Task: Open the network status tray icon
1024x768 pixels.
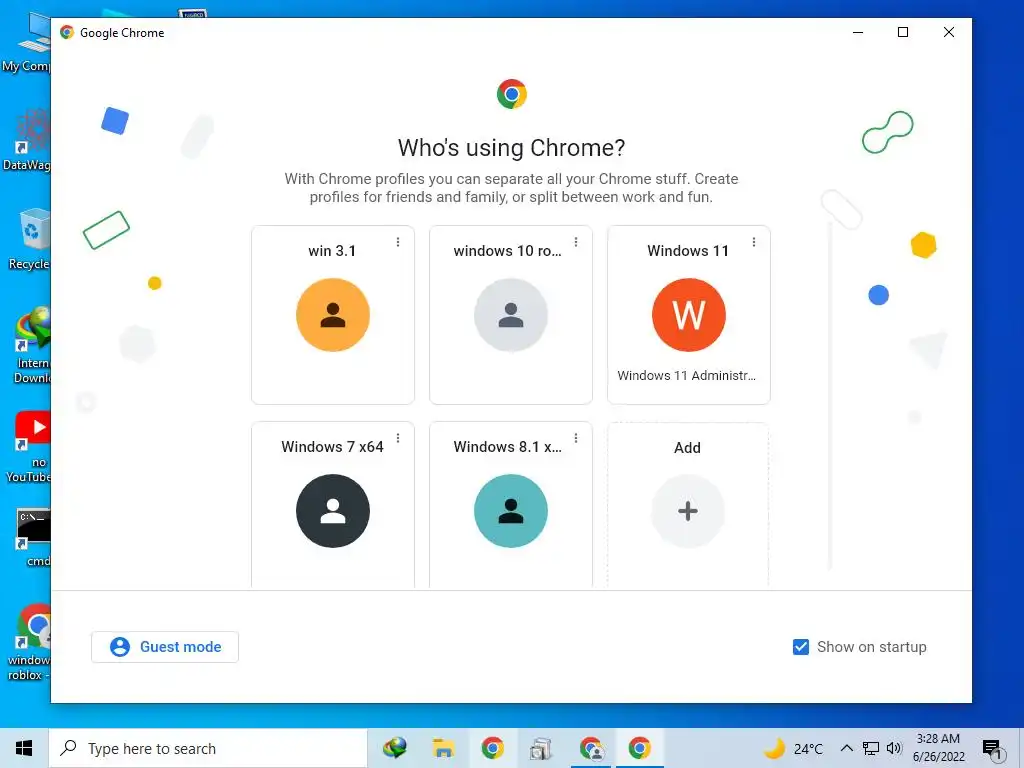Action: click(x=871, y=748)
